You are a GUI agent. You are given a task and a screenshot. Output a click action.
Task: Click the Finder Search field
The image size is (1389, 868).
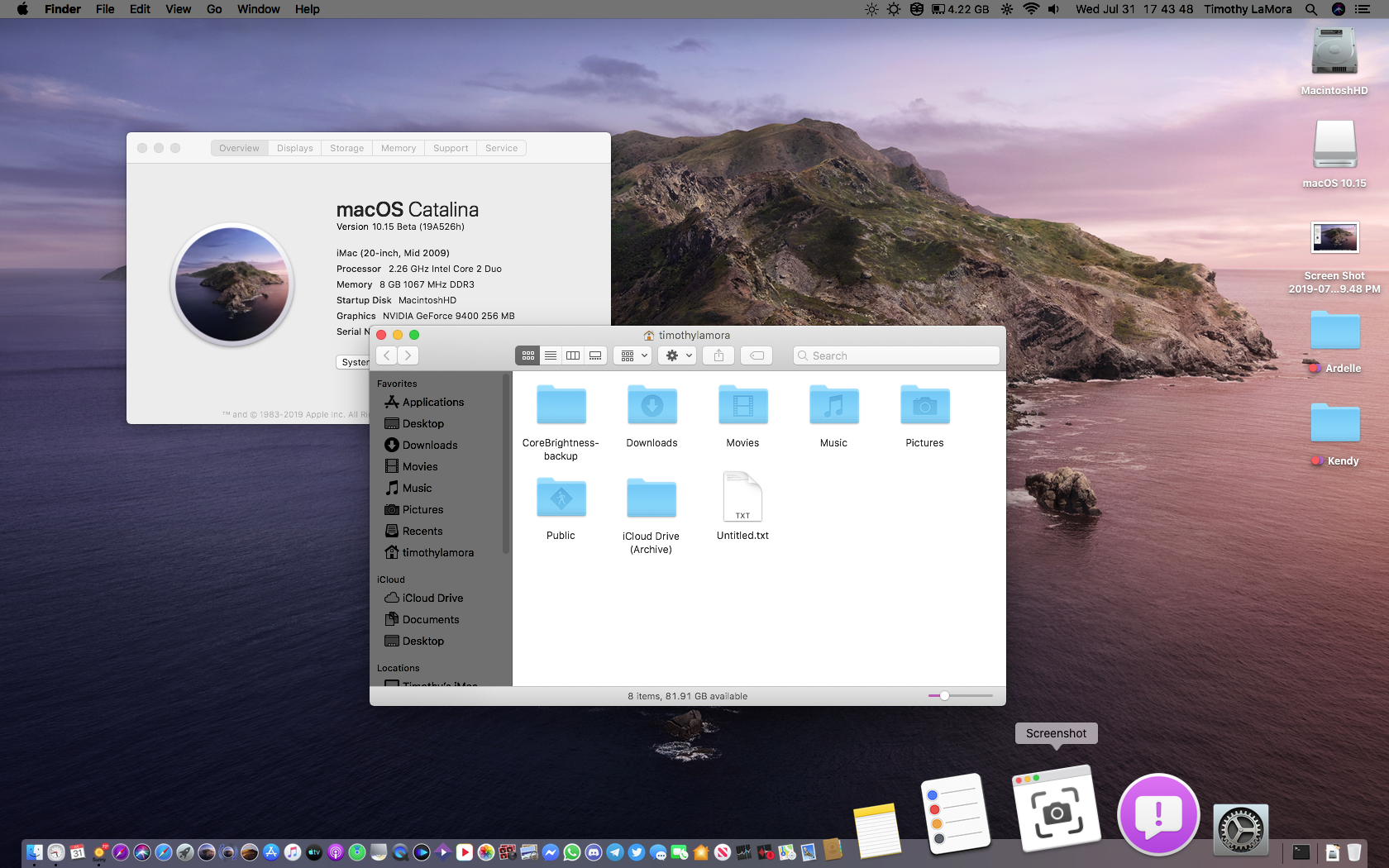(896, 355)
